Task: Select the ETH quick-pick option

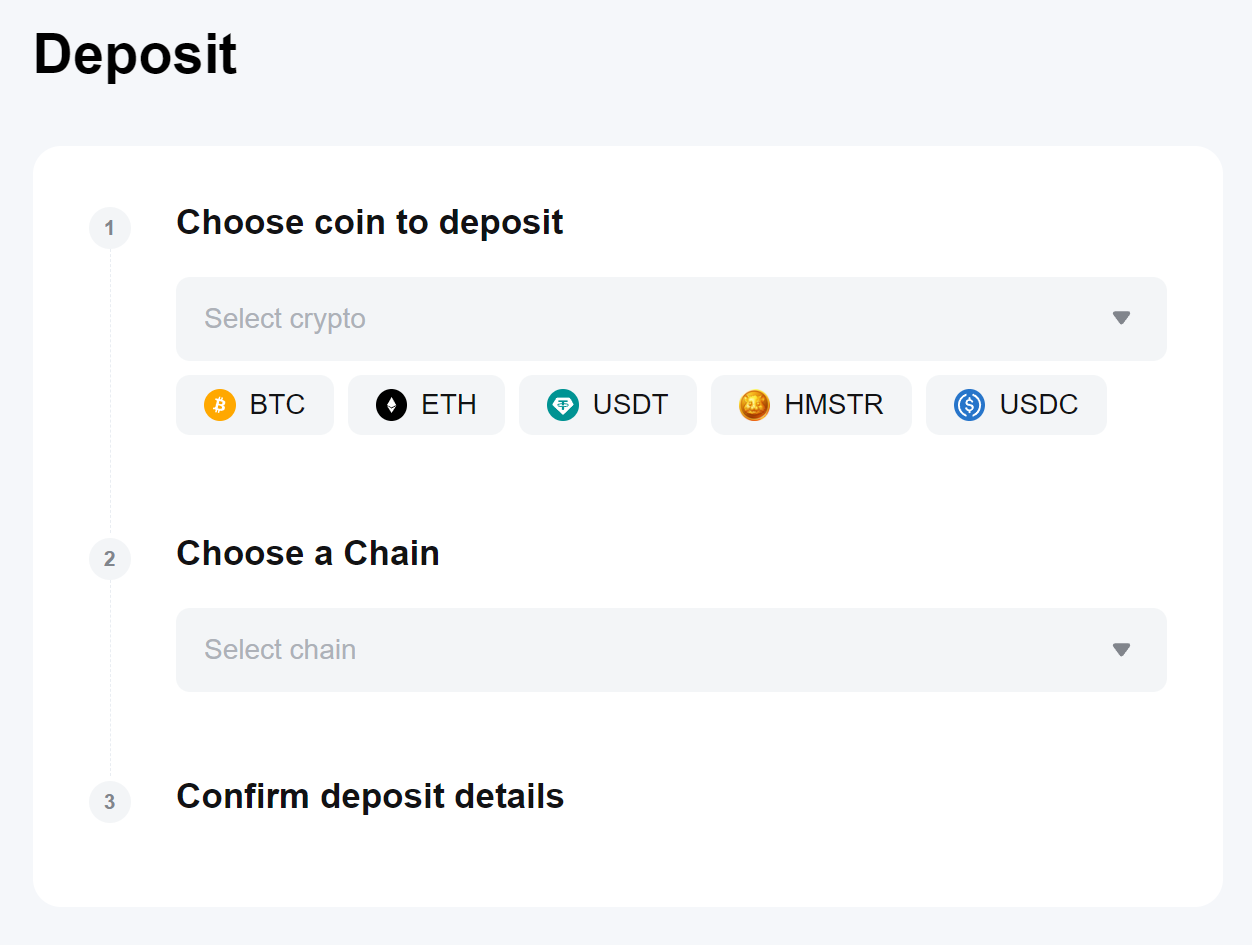Action: 426,405
